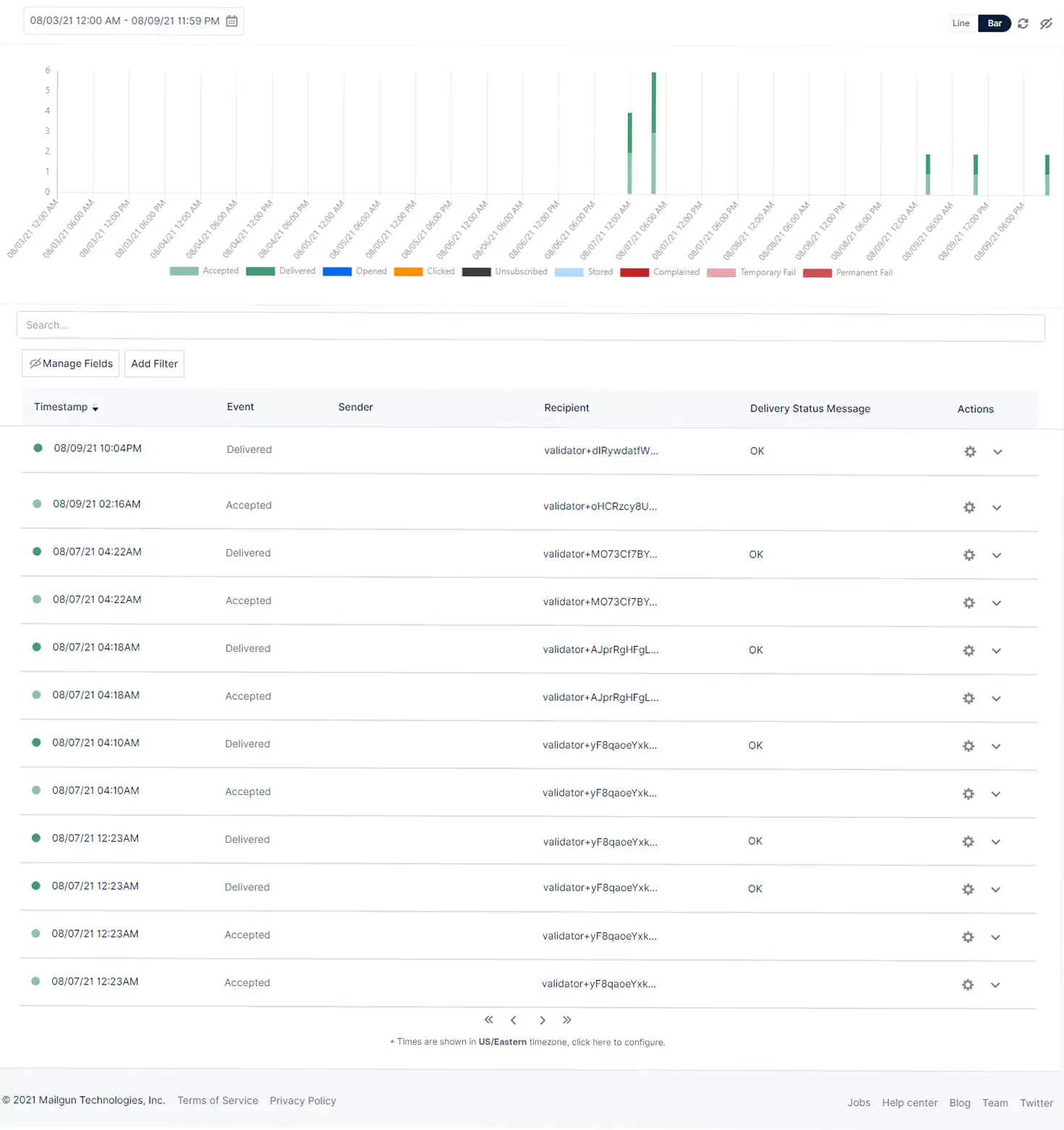This screenshot has height=1130, width=1064.
Task: Click into the Search logs field
Action: pyautogui.click(x=531, y=326)
